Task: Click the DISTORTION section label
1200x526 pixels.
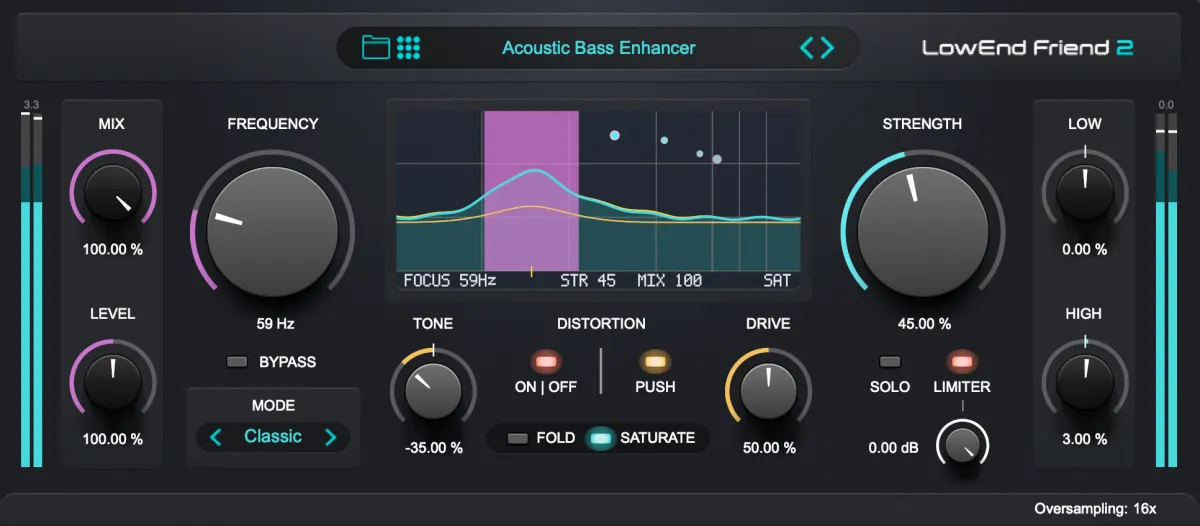Action: 601,323
